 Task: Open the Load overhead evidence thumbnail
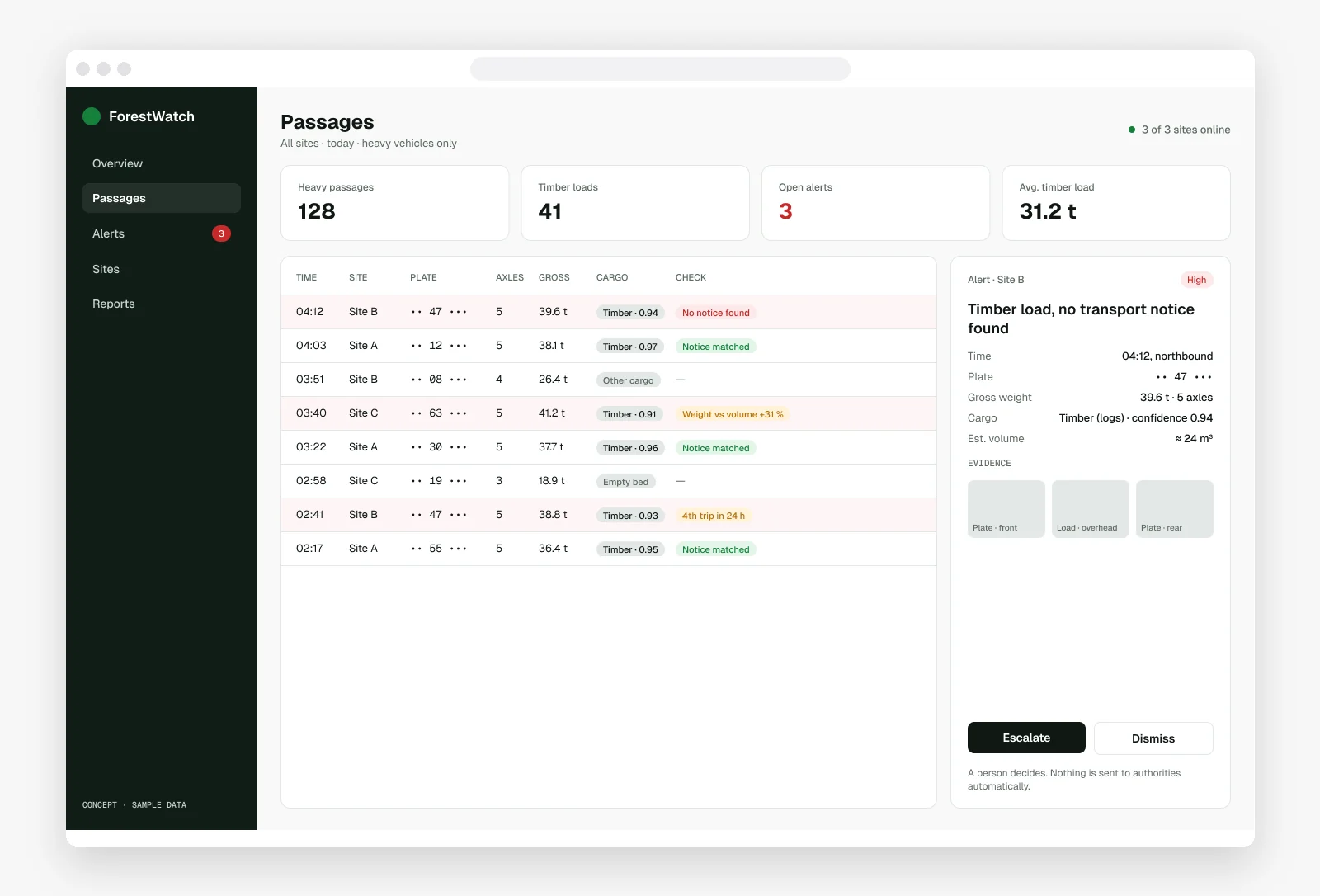(x=1091, y=509)
